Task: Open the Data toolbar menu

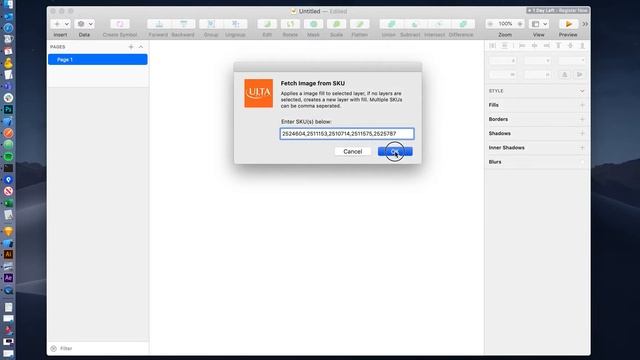Action: click(85, 24)
